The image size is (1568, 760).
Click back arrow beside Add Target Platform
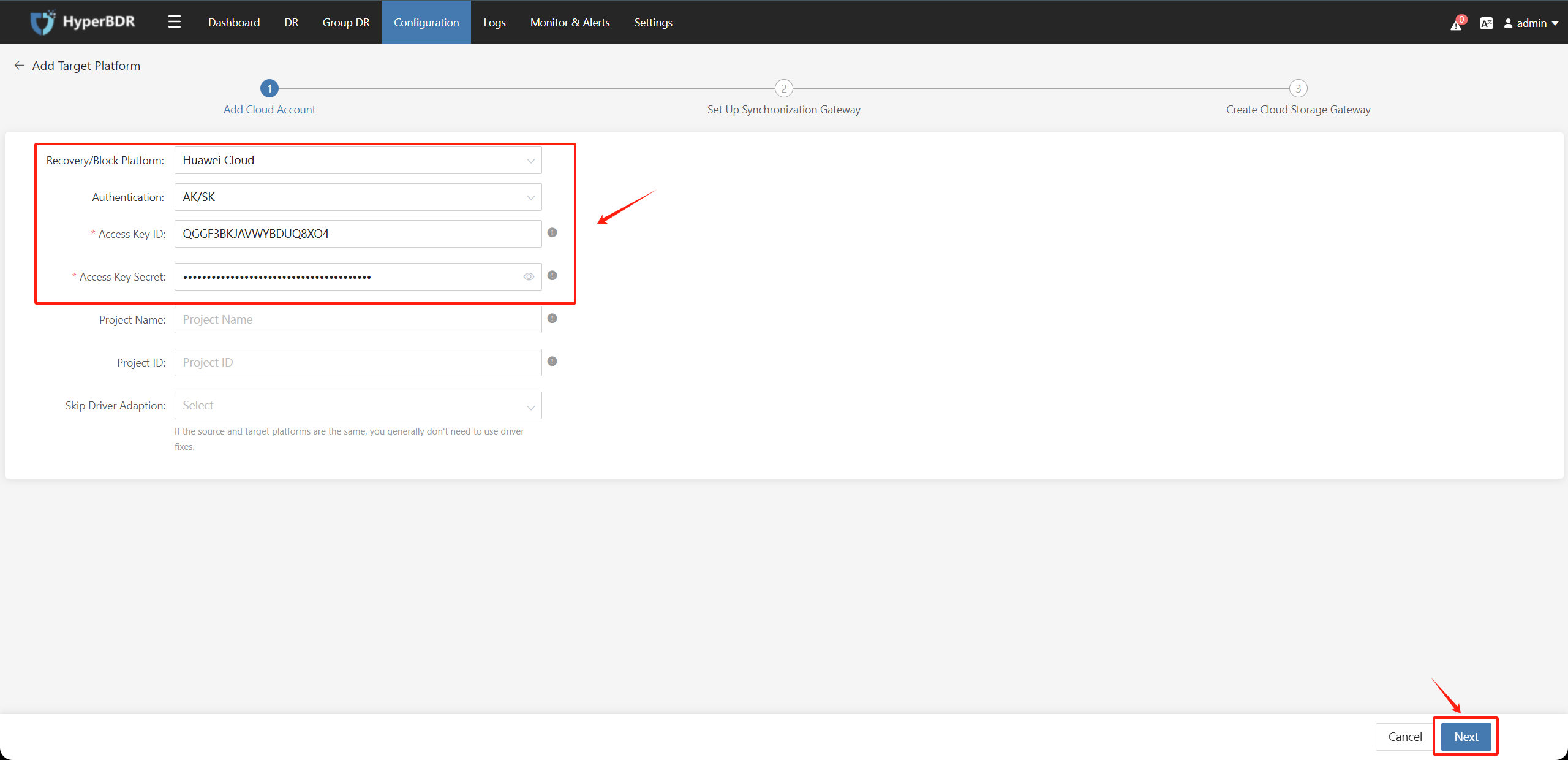[x=20, y=66]
